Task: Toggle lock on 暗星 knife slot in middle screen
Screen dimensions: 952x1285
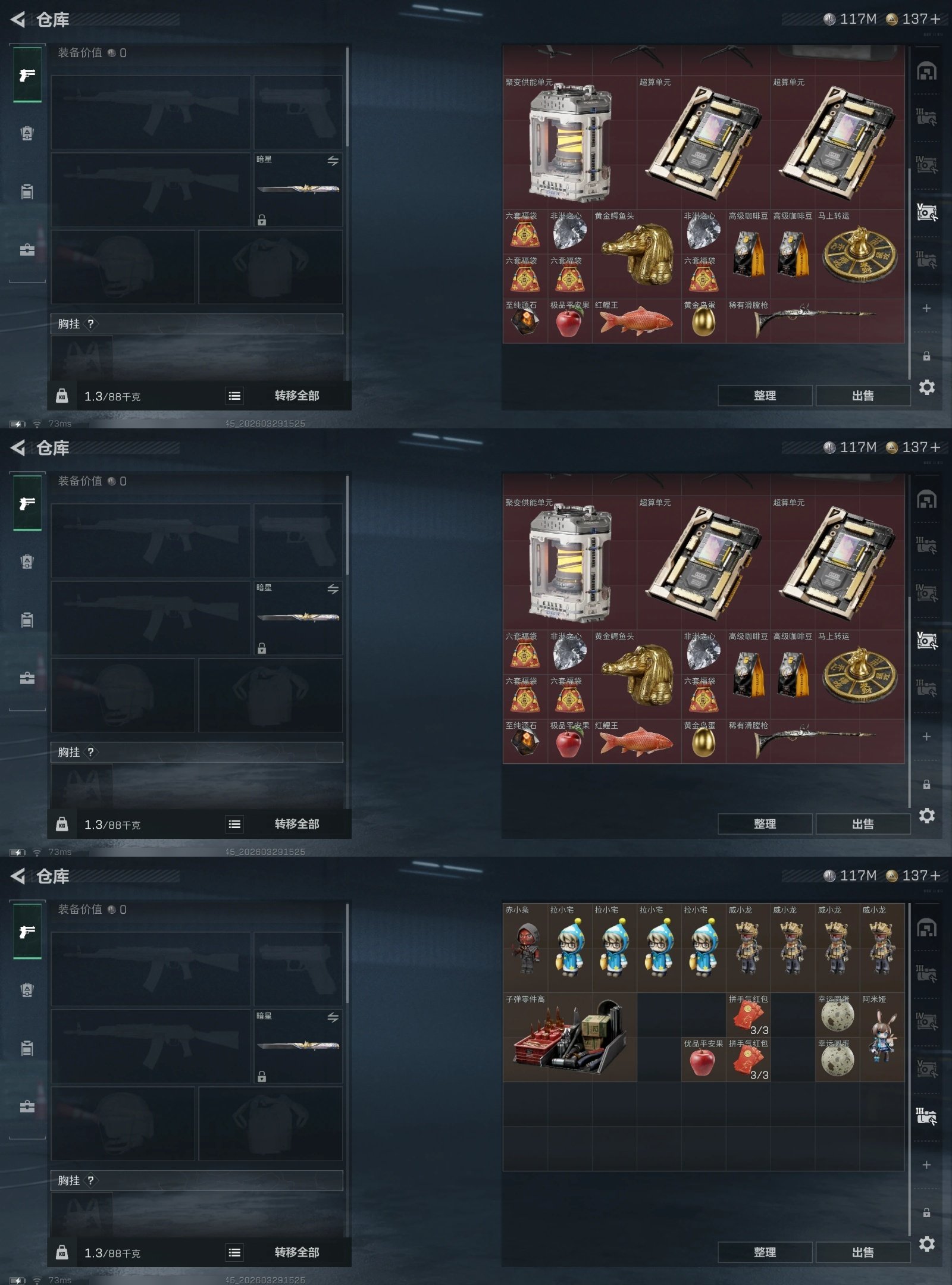Action: [262, 648]
